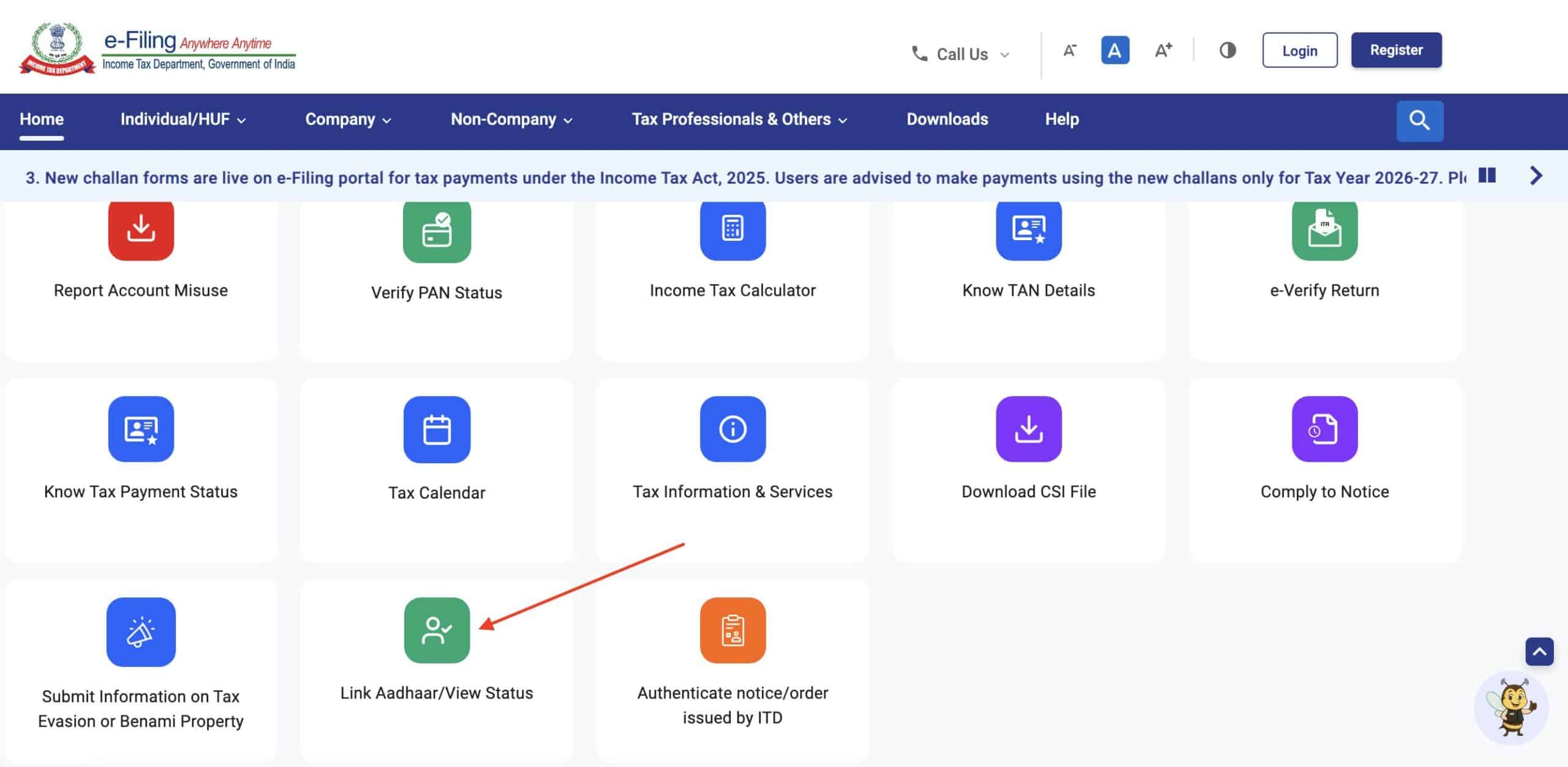Click the e-Filing Anywhere Anytime title text
Viewport: 1568px width, 767px height.
[x=187, y=41]
